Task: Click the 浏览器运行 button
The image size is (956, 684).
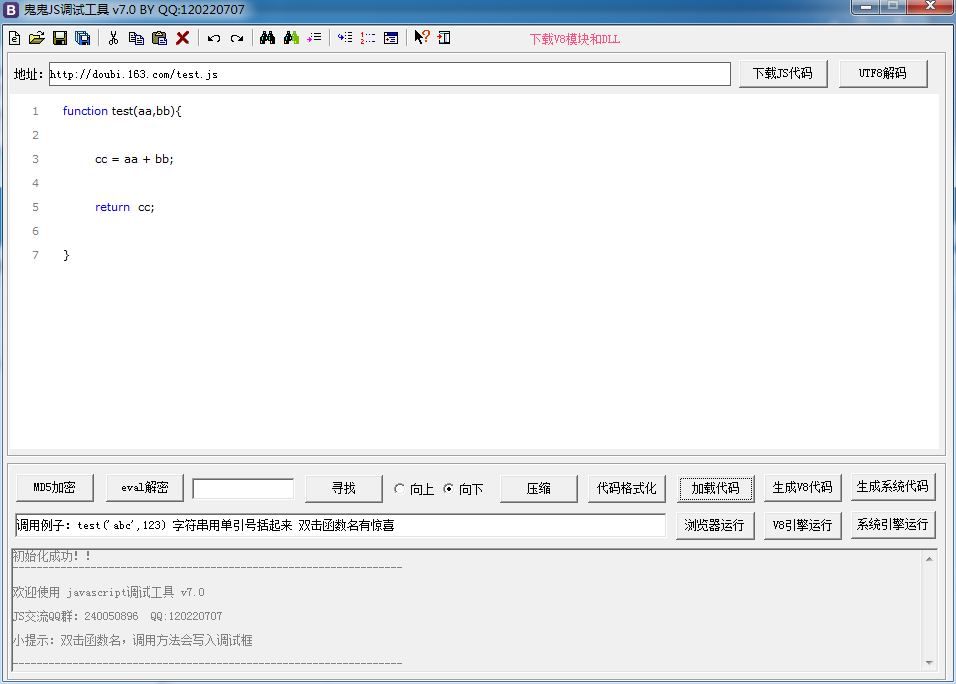Action: [715, 525]
